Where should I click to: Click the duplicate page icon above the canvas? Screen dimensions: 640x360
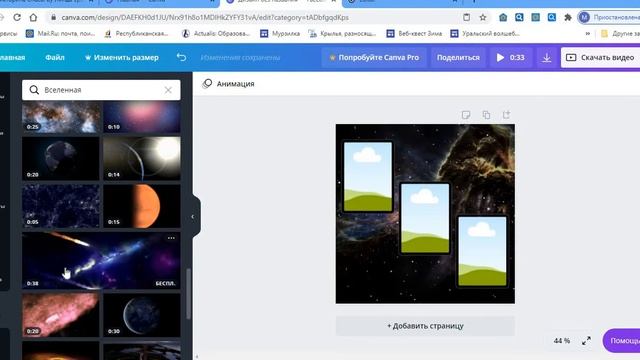point(486,115)
